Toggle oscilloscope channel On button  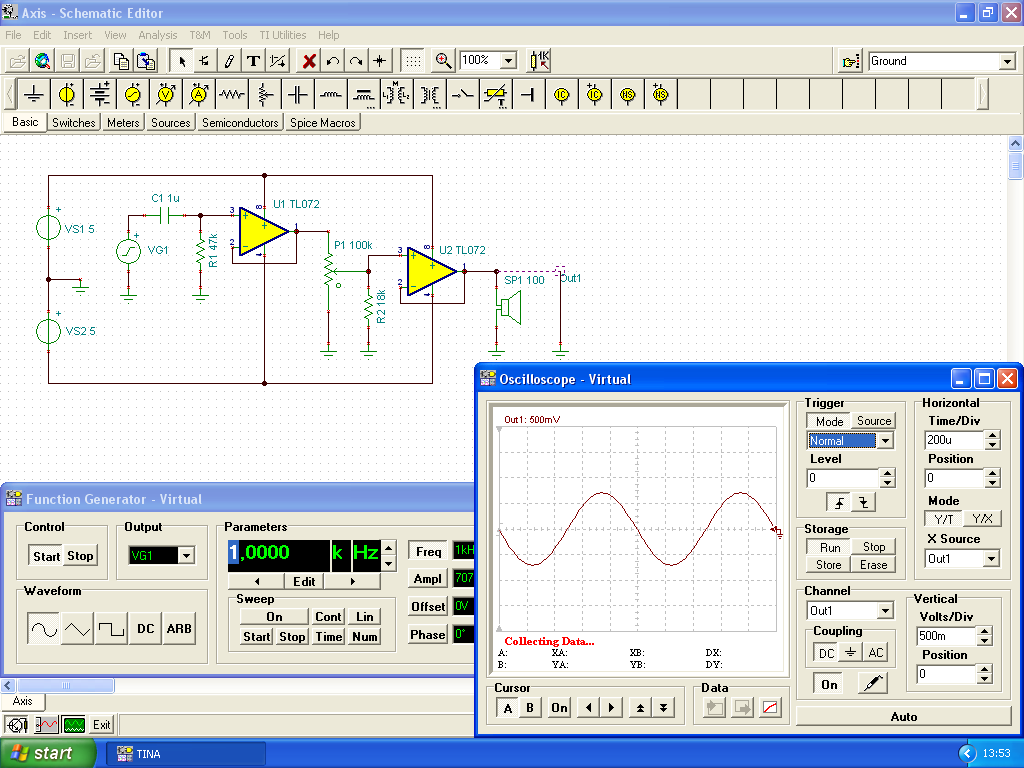pos(829,684)
